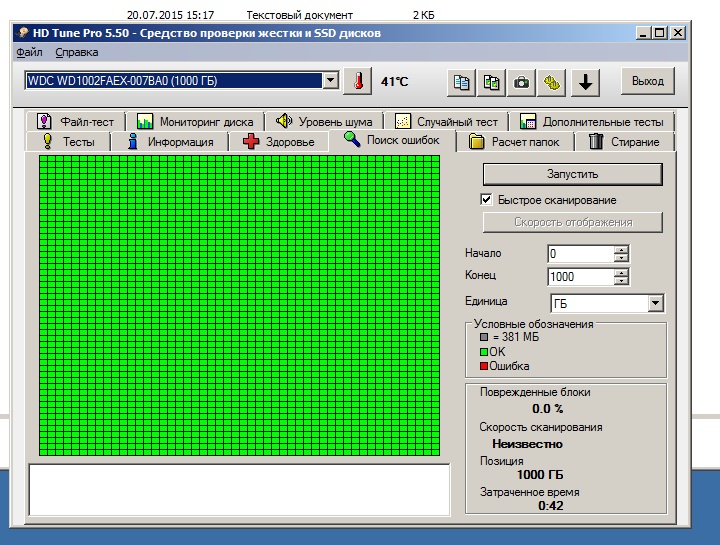Select the Поиск ошибок tab

click(x=392, y=140)
